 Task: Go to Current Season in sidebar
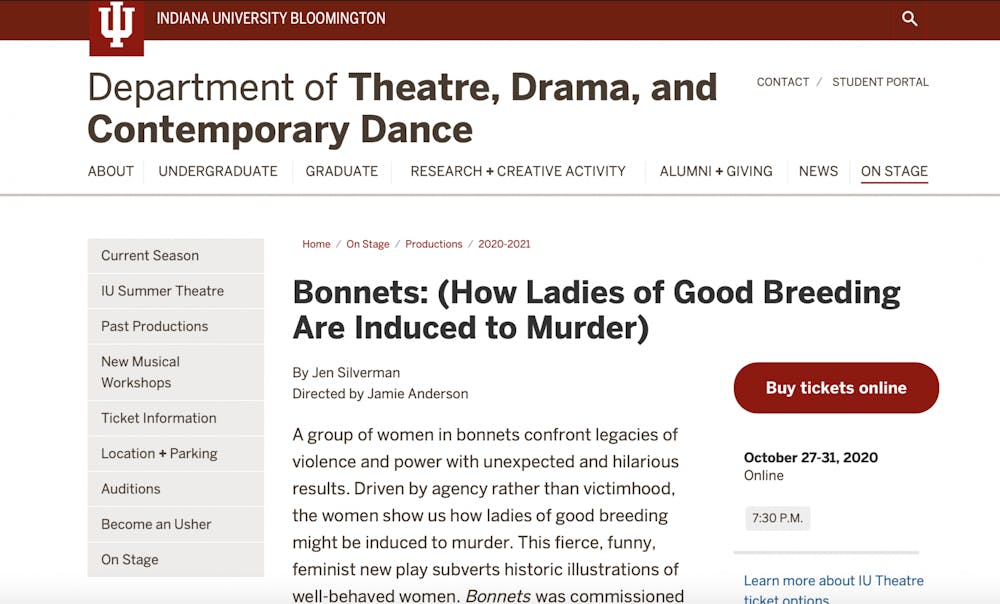[175, 256]
